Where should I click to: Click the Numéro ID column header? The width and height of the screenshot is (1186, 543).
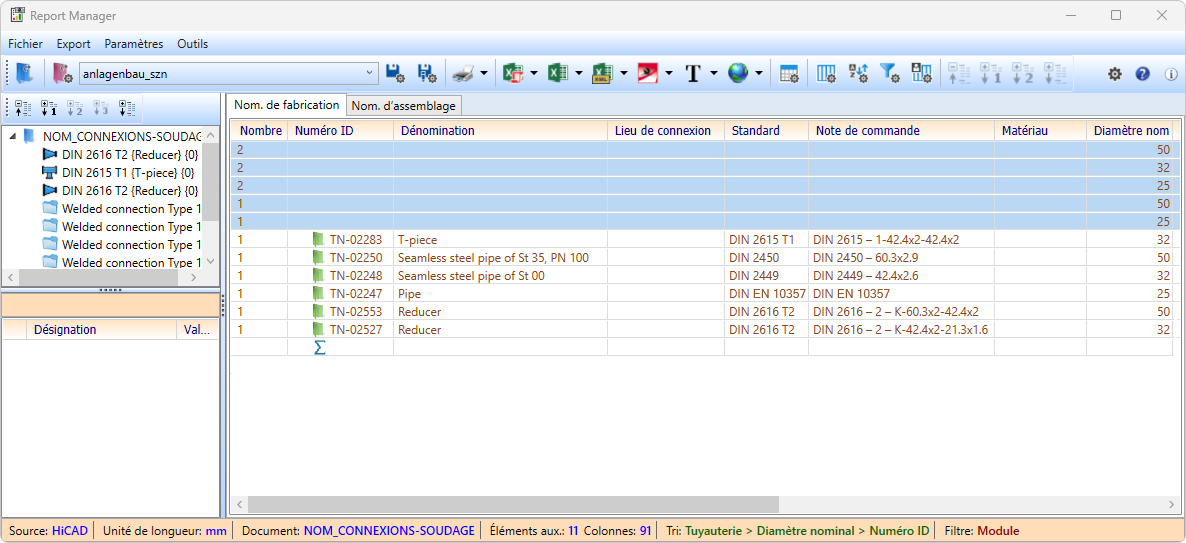coord(323,131)
